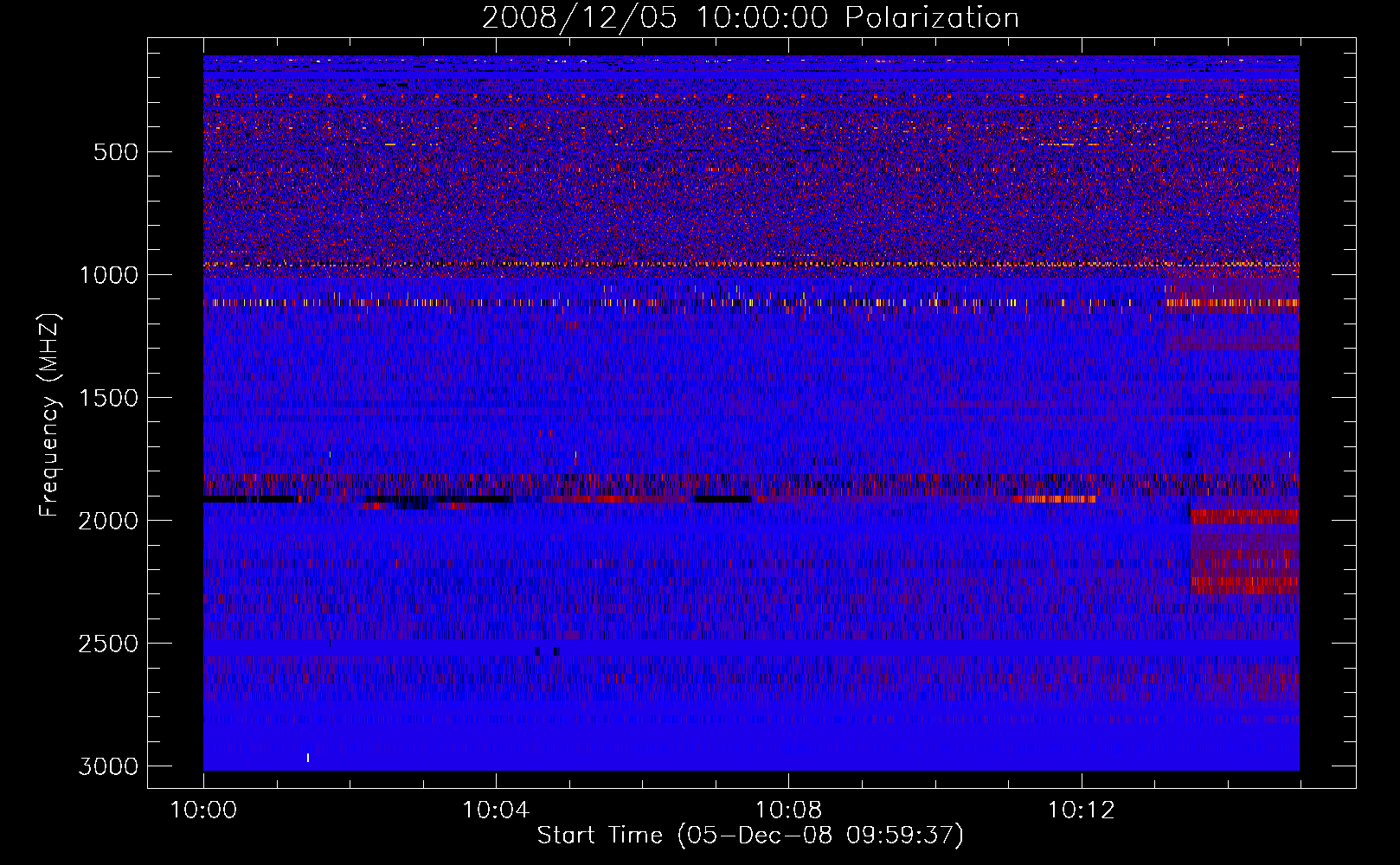Click the 'Start Time (05-Dec-08 09:59:37)' axis label
1400x865 pixels.
750,836
